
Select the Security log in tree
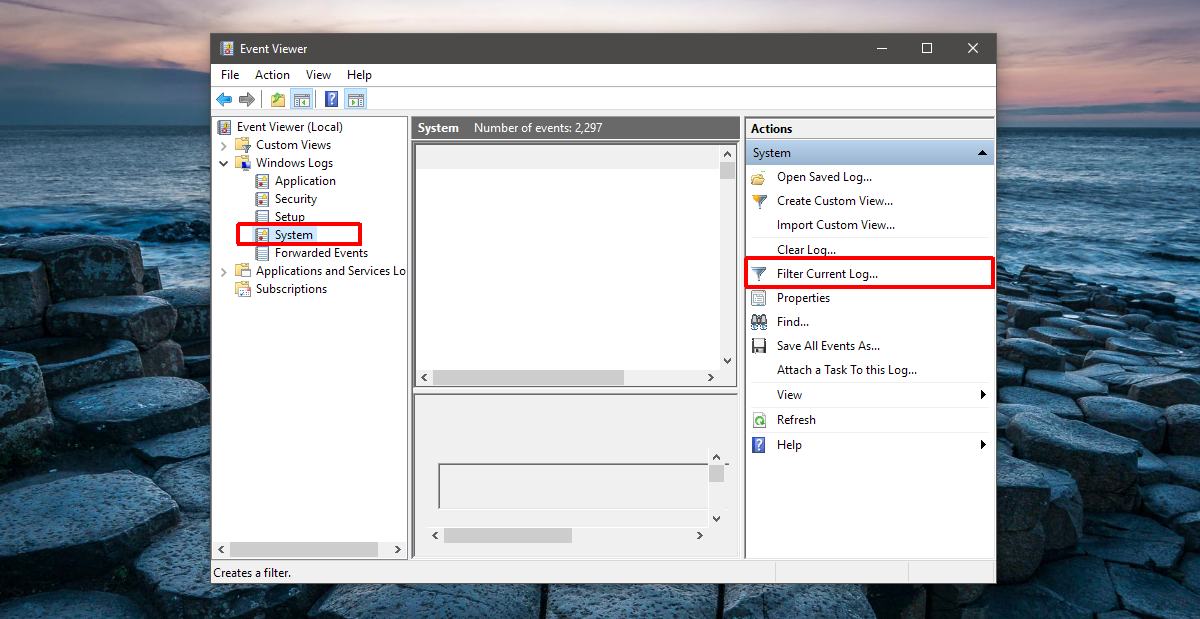tap(295, 199)
